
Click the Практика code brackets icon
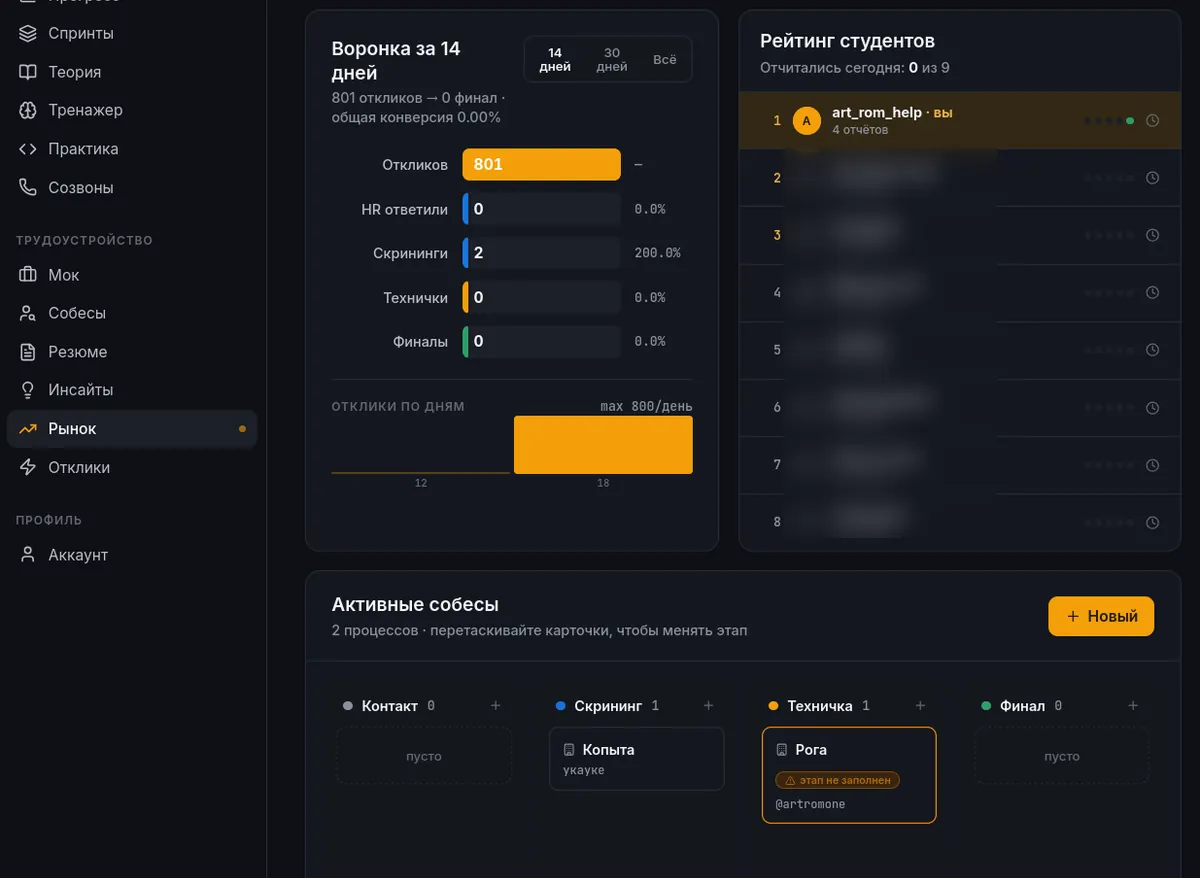pyautogui.click(x=28, y=149)
